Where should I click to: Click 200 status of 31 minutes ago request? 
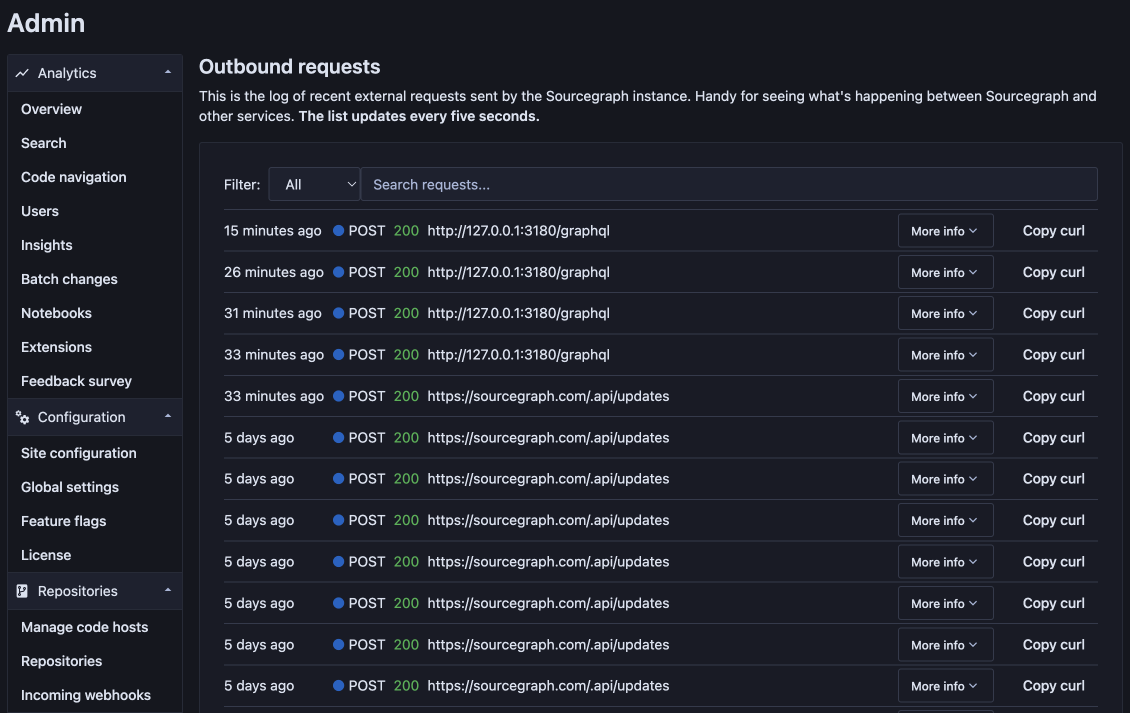coord(406,313)
